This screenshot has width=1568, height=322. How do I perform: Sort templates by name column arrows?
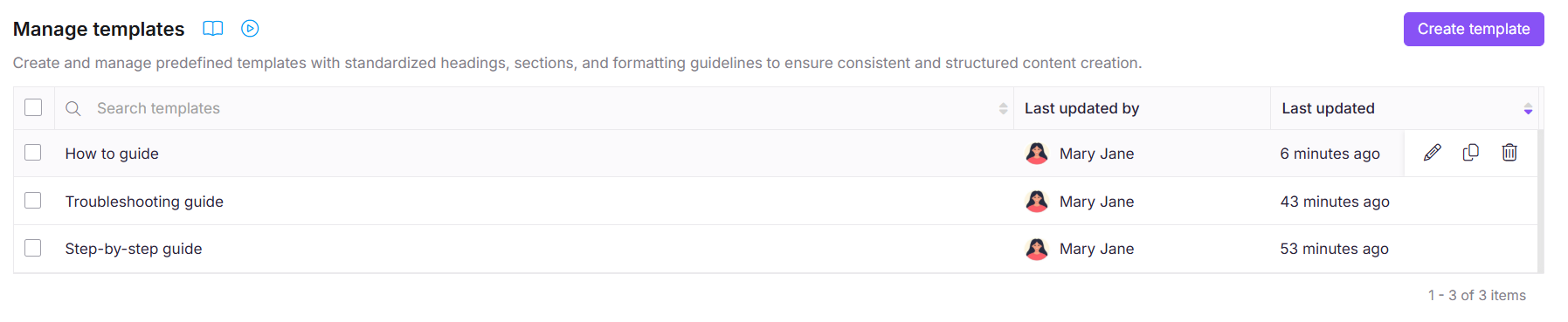[x=1003, y=108]
